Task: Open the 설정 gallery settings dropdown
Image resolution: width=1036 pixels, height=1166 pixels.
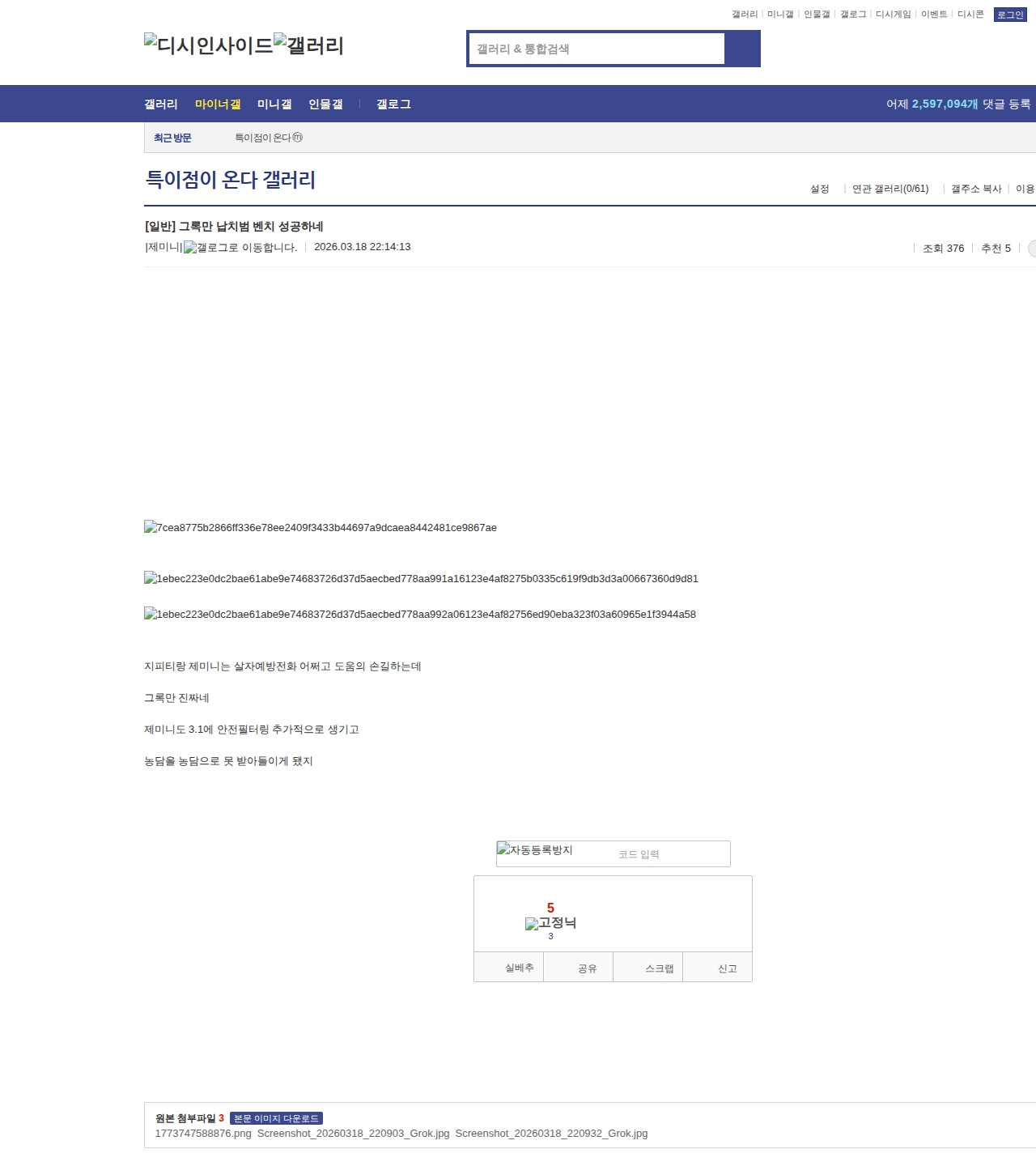Action: click(819, 189)
